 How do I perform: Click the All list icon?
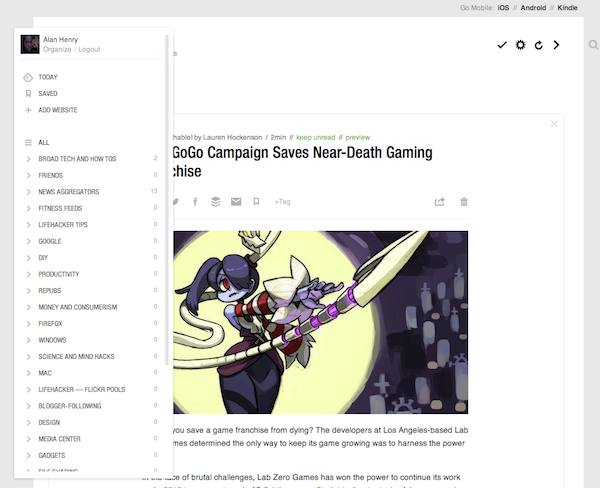[28, 143]
